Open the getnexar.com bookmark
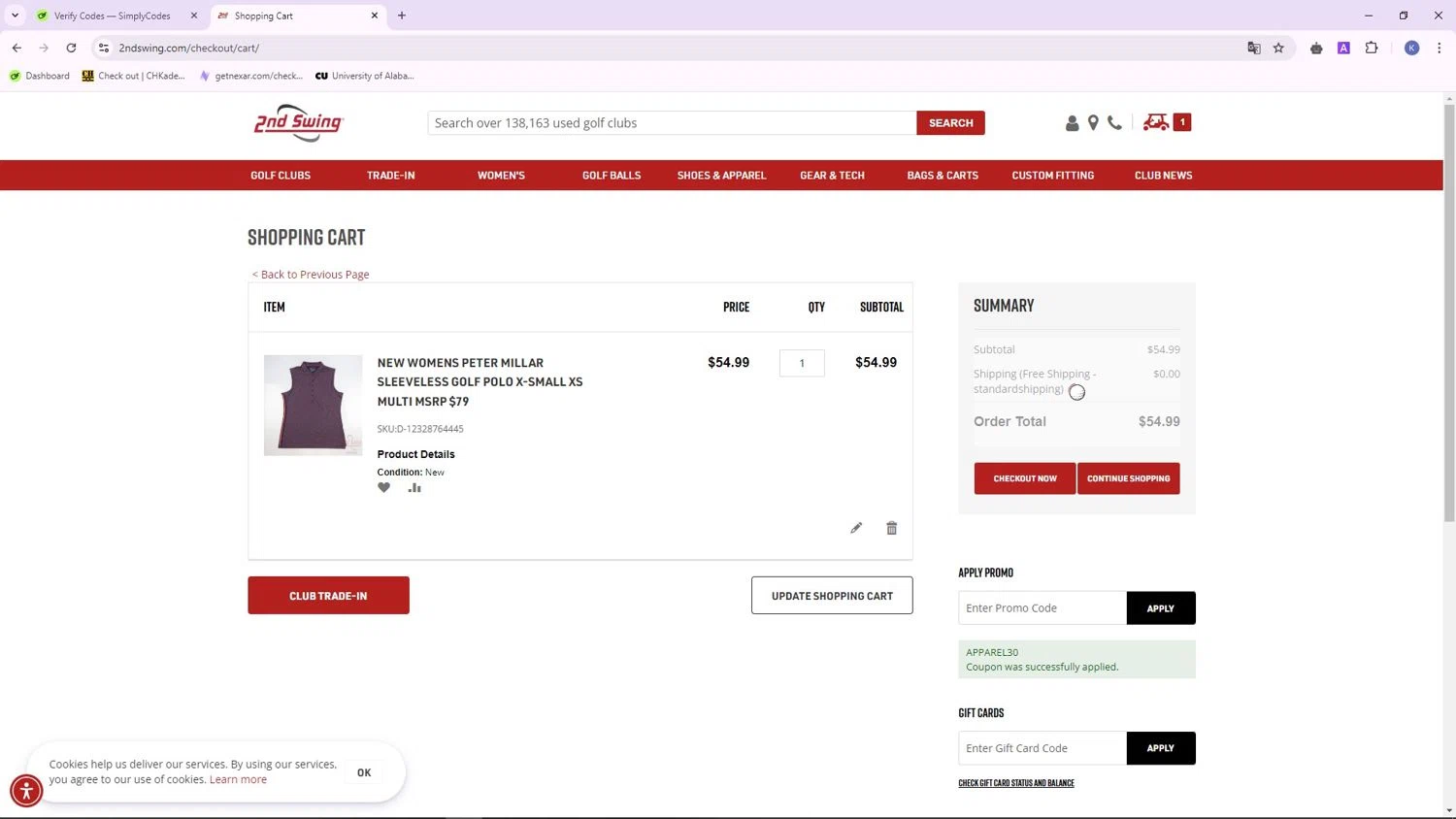Image resolution: width=1456 pixels, height=819 pixels. (x=250, y=76)
